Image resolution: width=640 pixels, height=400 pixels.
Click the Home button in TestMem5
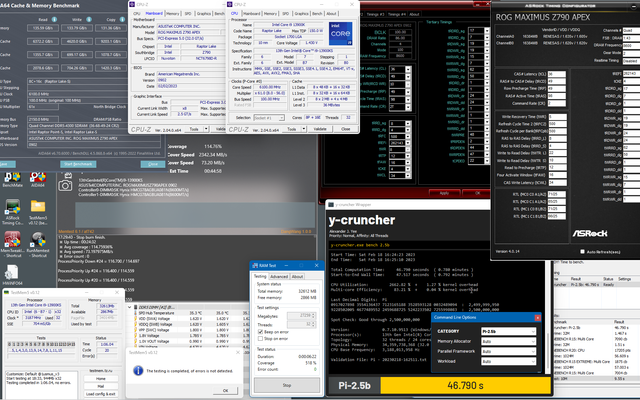tap(101, 378)
